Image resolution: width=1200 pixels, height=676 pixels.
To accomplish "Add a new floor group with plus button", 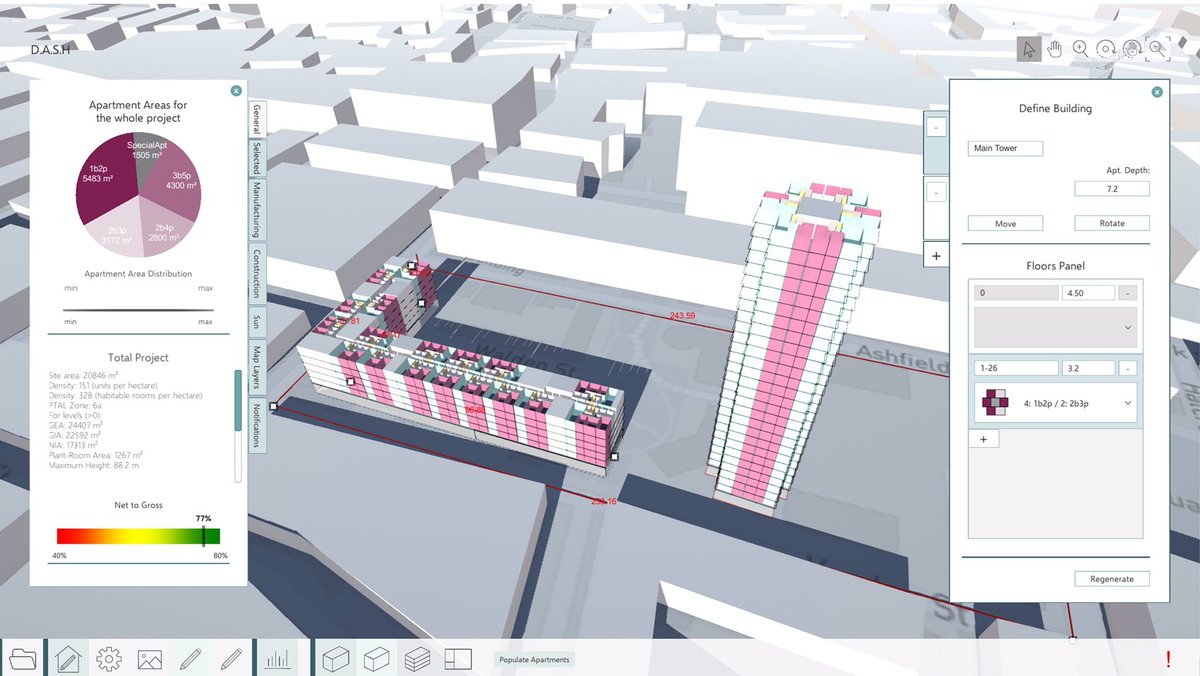I will pyautogui.click(x=982, y=439).
